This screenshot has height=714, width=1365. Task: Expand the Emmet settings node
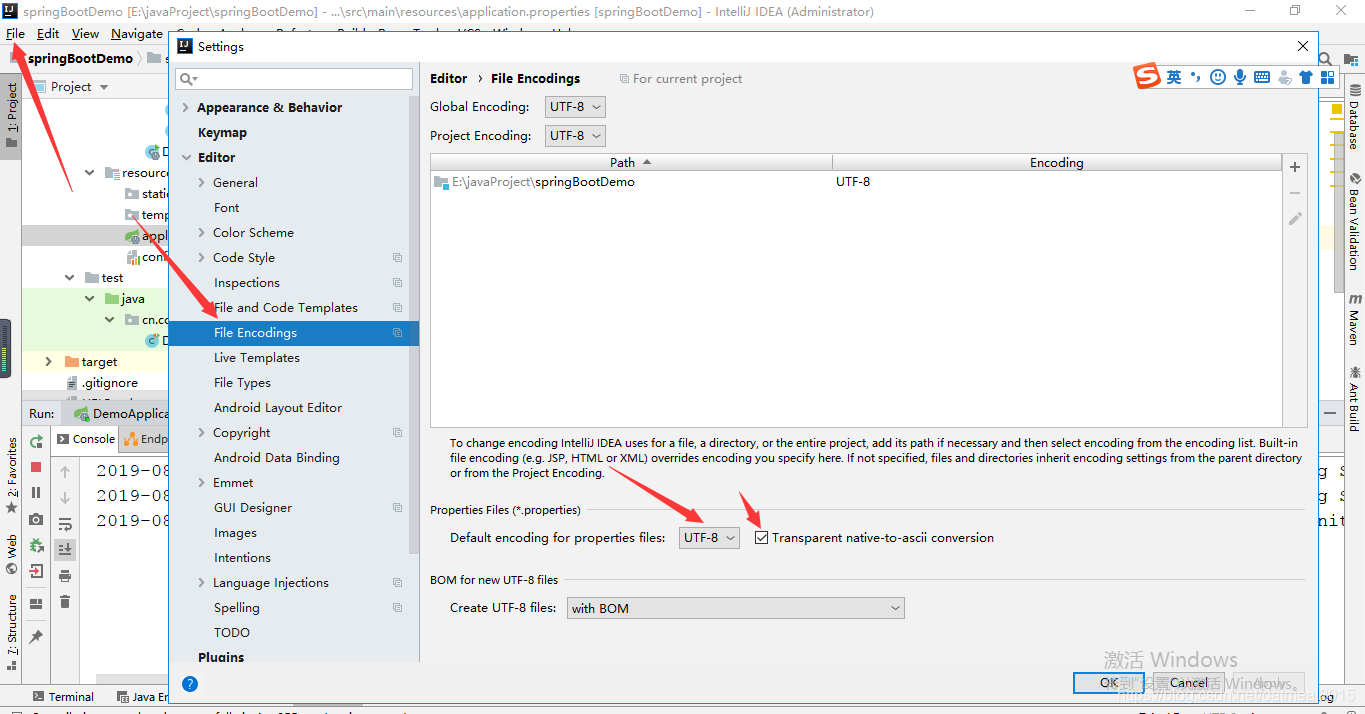202,483
